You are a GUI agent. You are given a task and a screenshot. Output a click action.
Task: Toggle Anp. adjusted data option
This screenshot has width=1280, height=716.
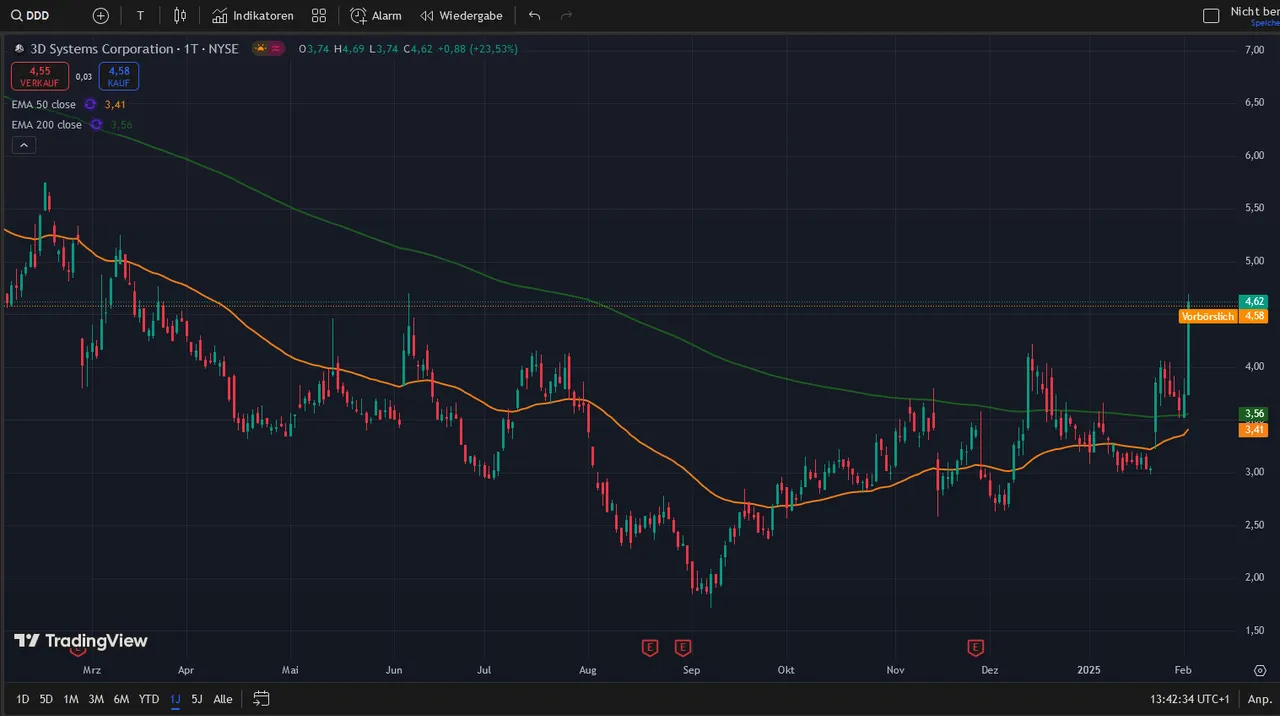click(x=1258, y=699)
